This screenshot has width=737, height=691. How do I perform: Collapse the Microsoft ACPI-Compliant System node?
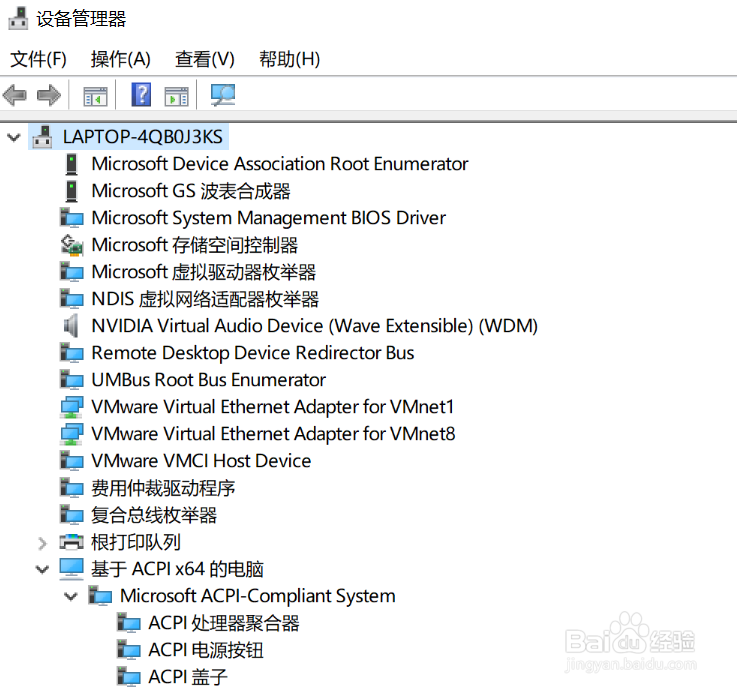point(71,597)
